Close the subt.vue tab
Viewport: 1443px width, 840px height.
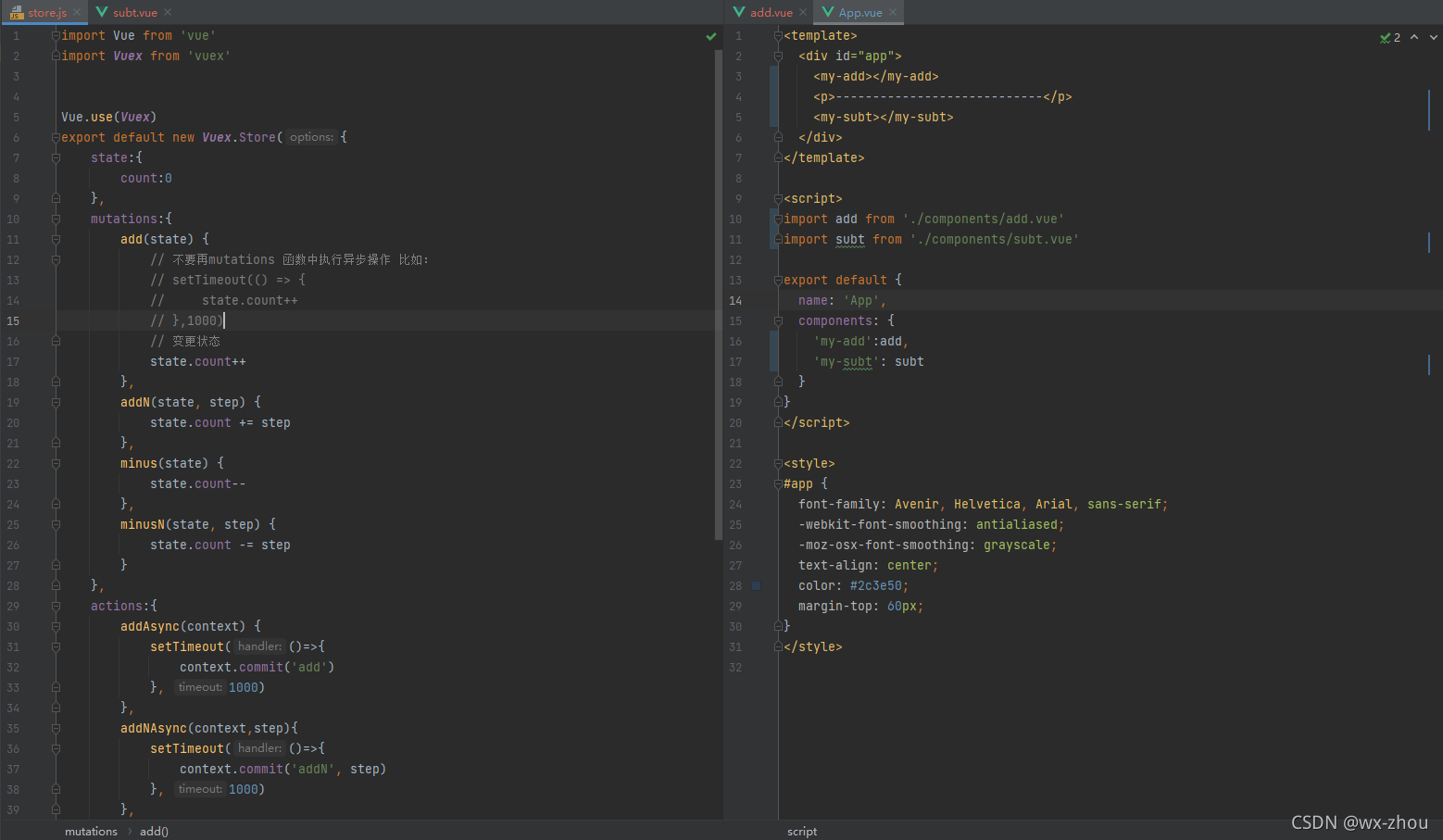pyautogui.click(x=168, y=12)
